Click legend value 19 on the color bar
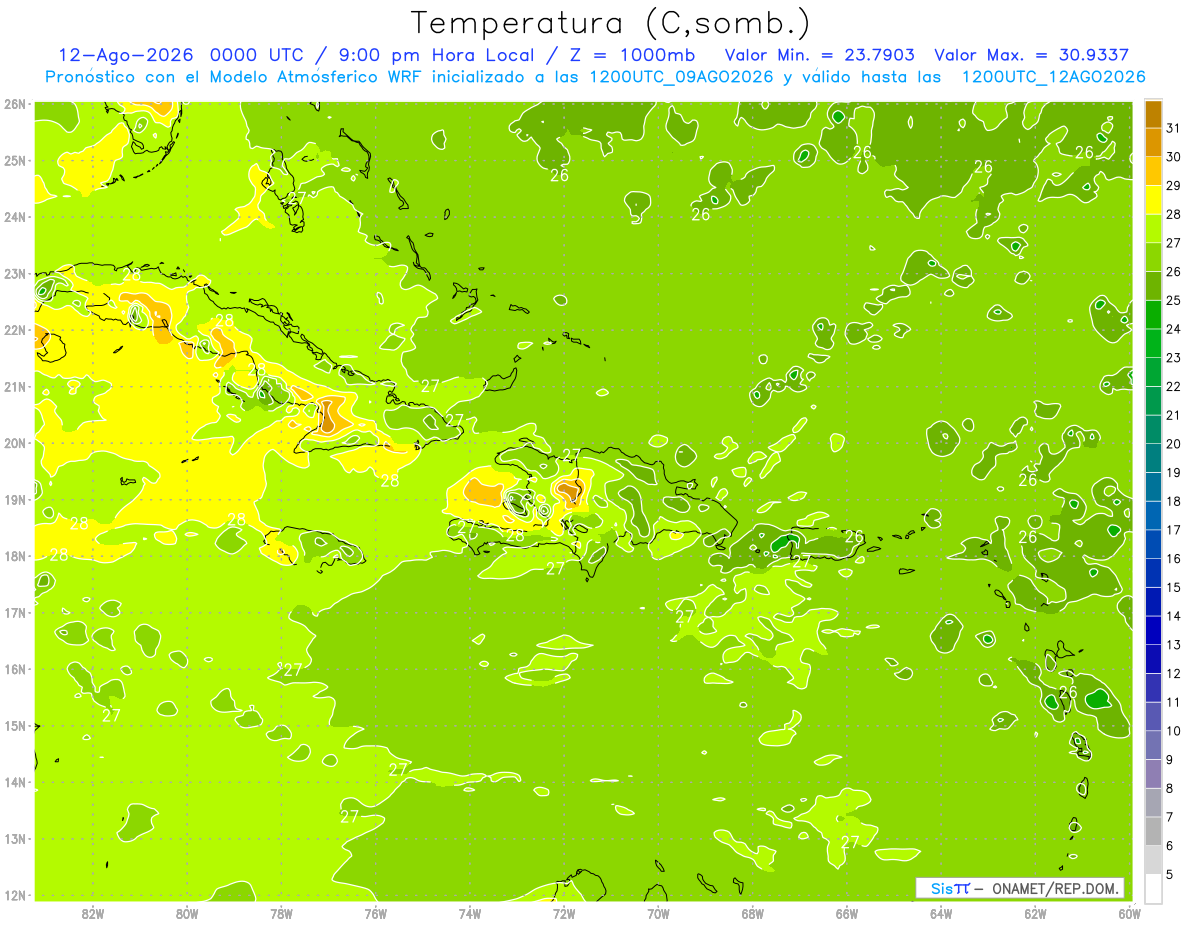 (1174, 473)
